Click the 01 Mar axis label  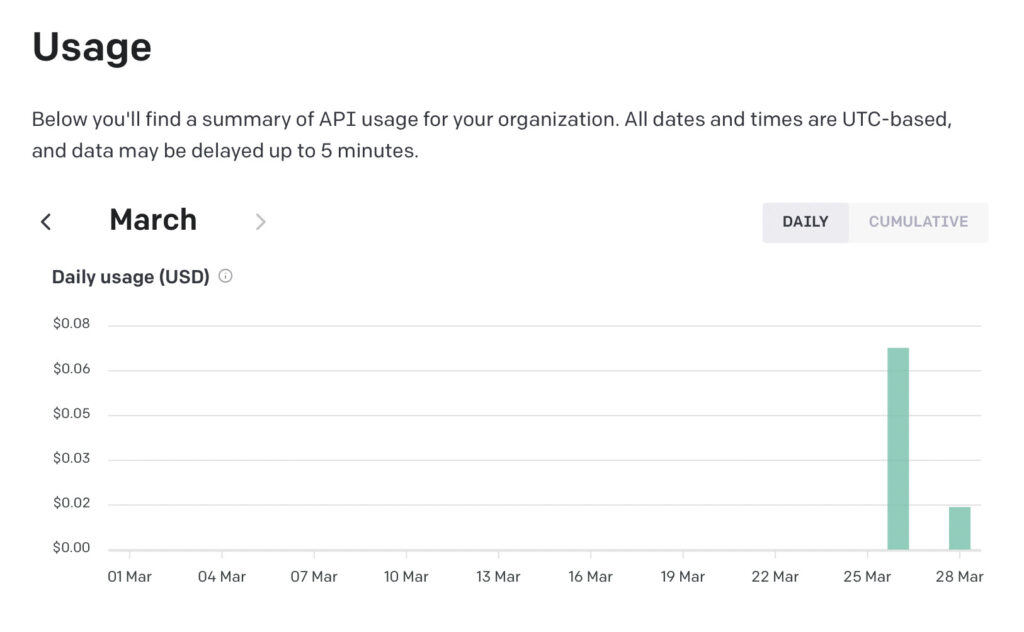[x=129, y=577]
